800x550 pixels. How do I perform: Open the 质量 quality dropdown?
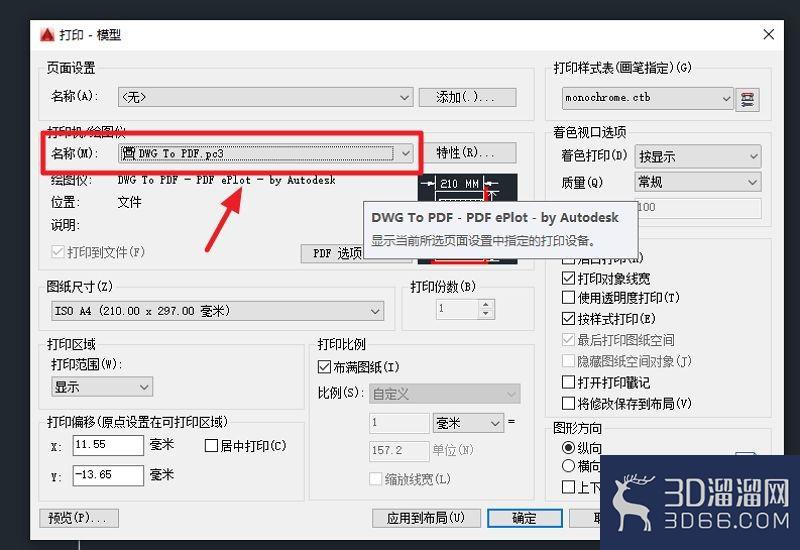(697, 182)
